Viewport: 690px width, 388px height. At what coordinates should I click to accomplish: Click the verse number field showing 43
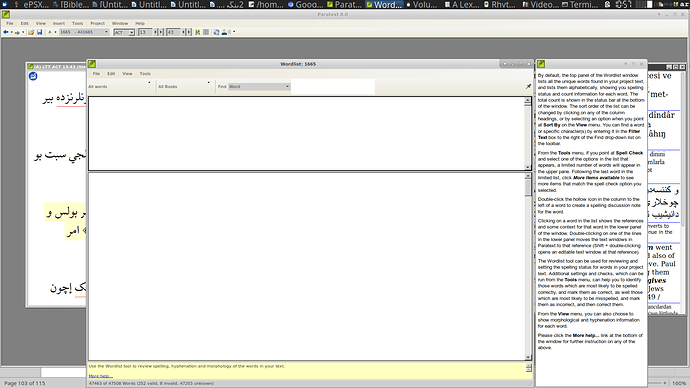pyautogui.click(x=172, y=32)
